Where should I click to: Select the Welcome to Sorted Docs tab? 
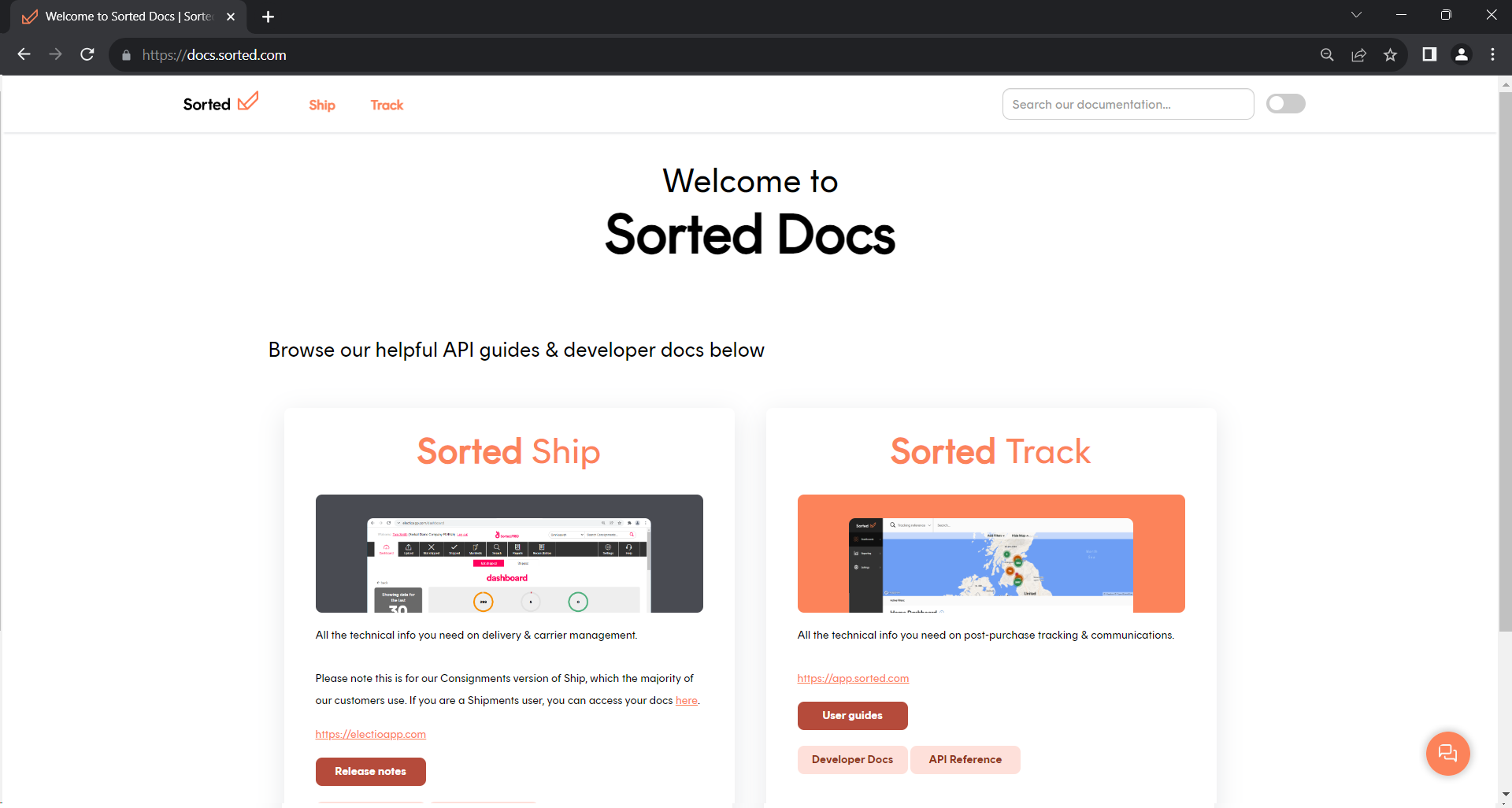point(129,17)
